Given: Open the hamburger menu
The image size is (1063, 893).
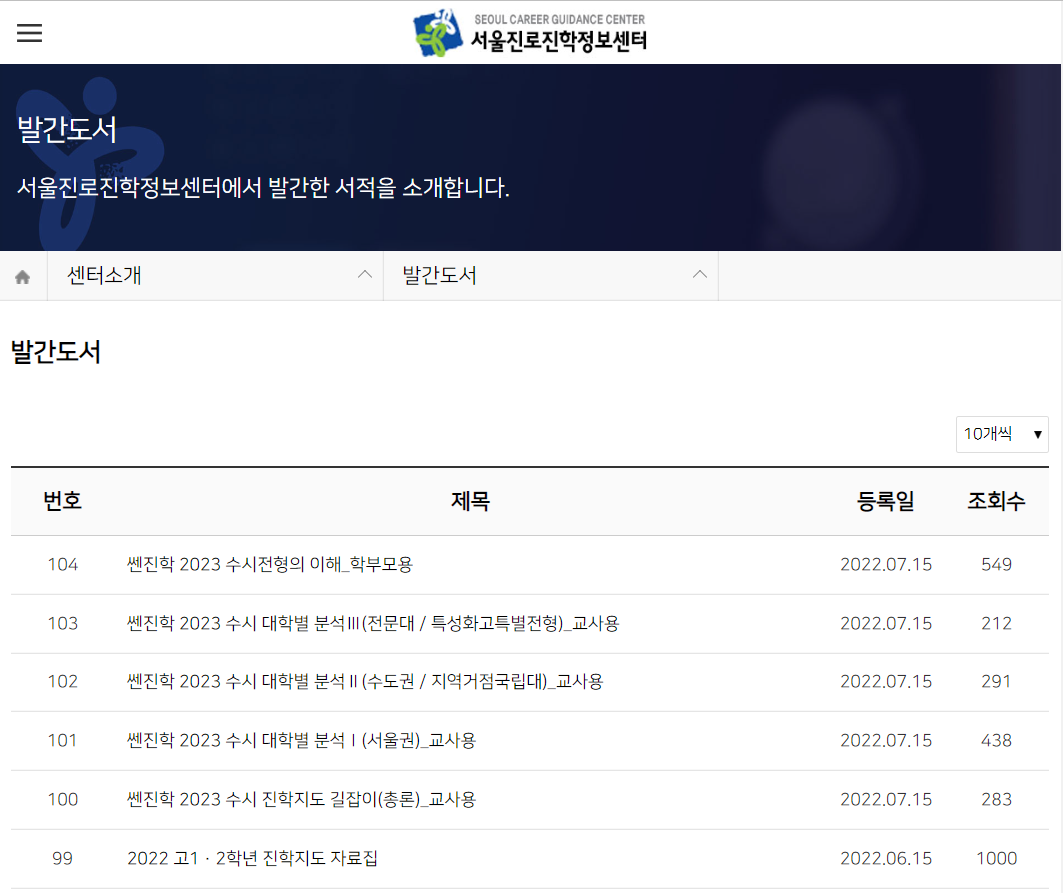Looking at the screenshot, I should pos(30,33).
